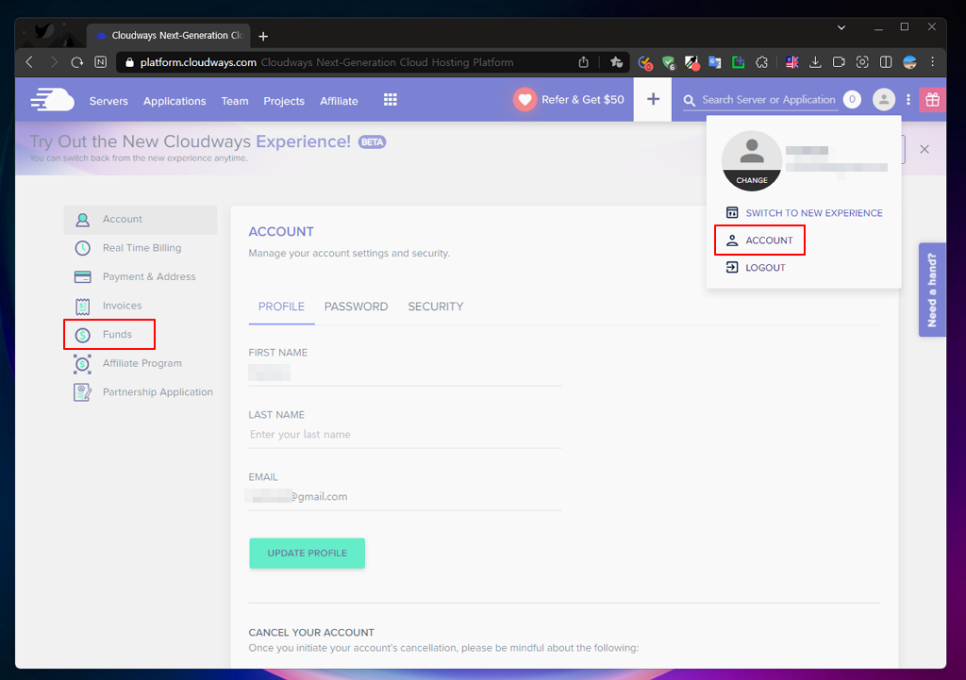
Task: Open Account from the user dropdown
Action: [x=759, y=240]
